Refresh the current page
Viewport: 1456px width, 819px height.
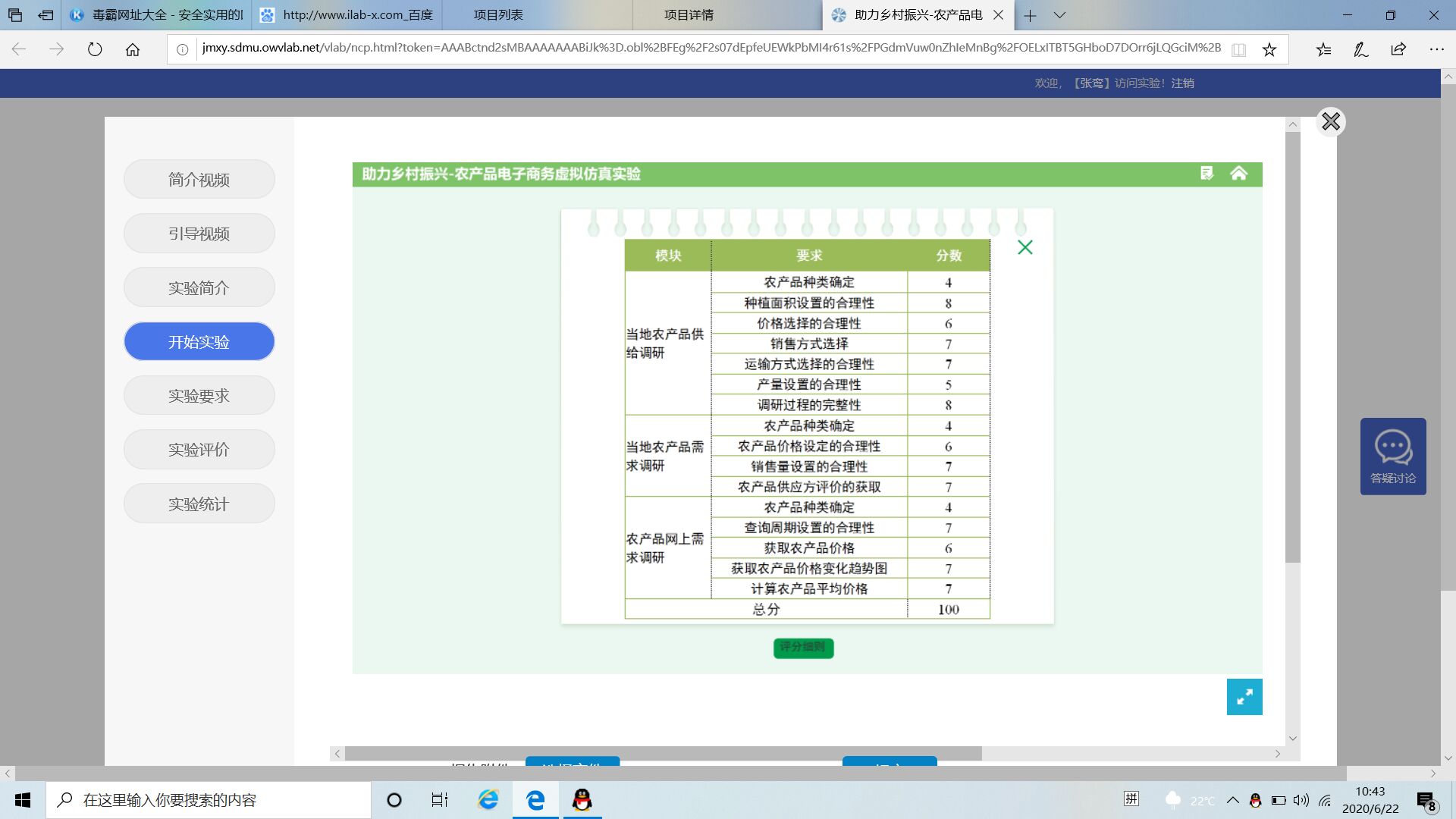pyautogui.click(x=95, y=49)
